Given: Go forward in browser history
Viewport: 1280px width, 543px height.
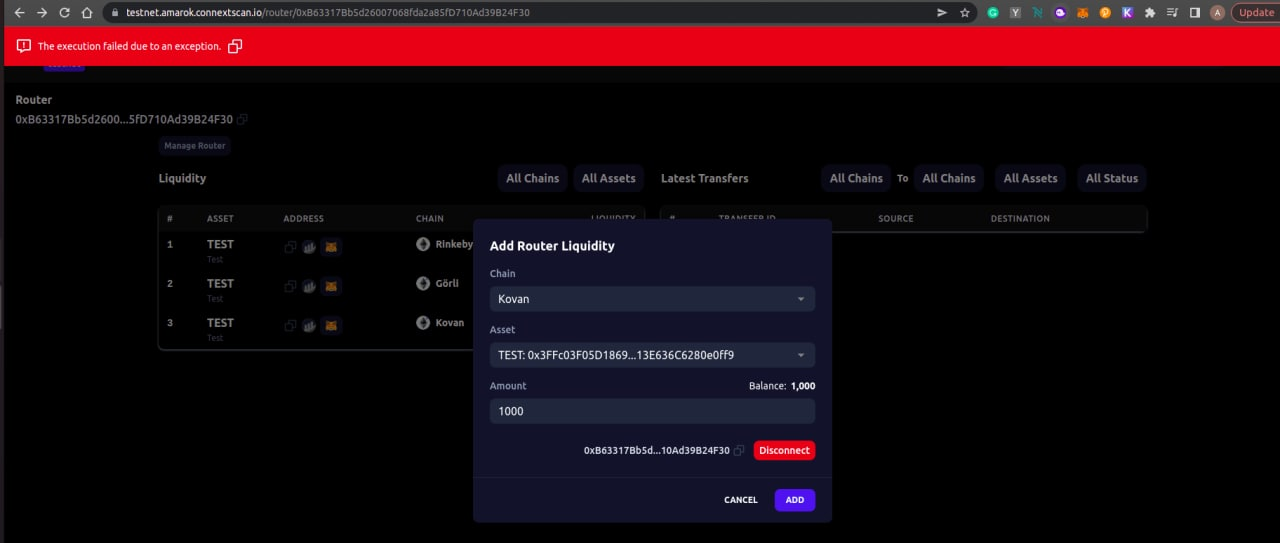Looking at the screenshot, I should click(42, 13).
